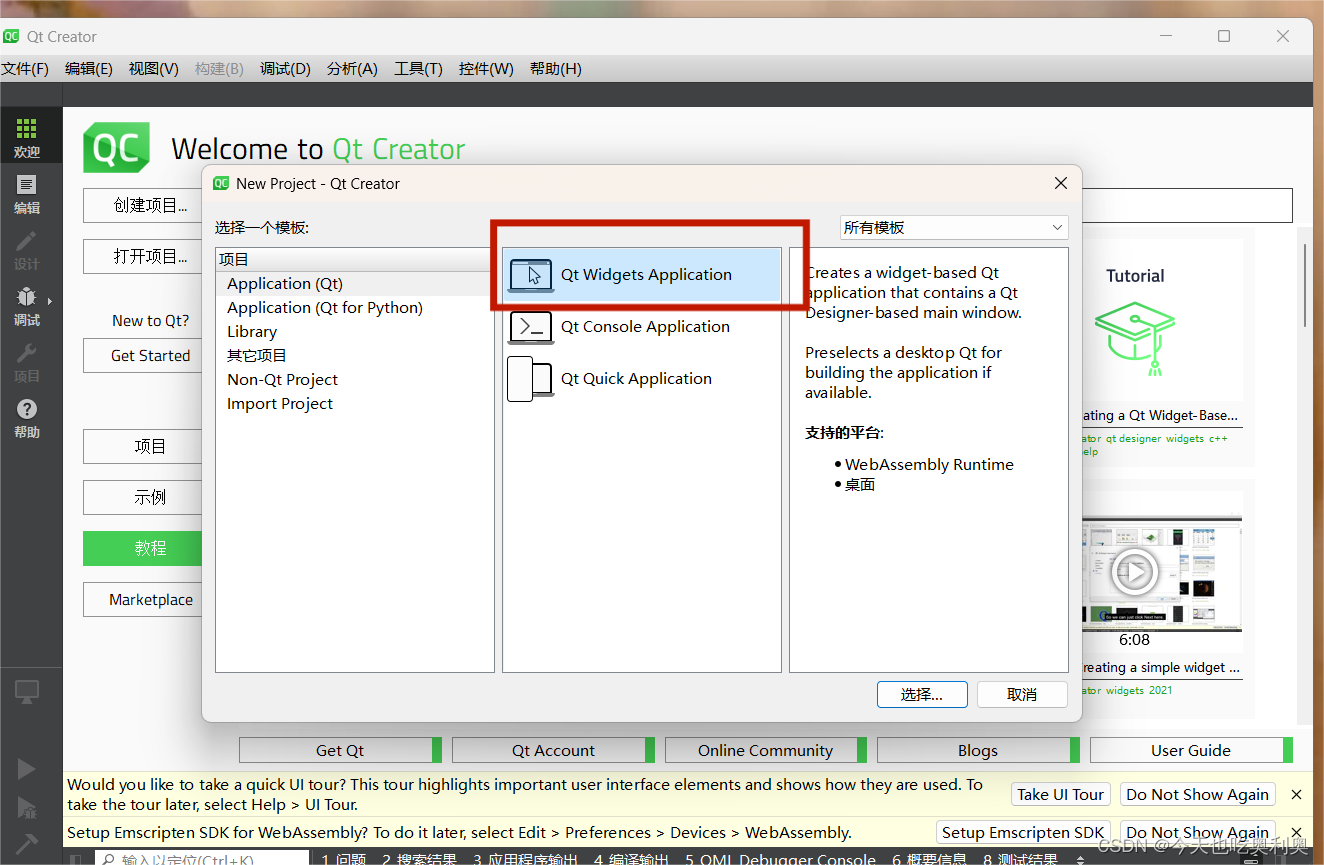Open the 教程 tutorials tab
This screenshot has height=865, width=1324.
tap(143, 548)
